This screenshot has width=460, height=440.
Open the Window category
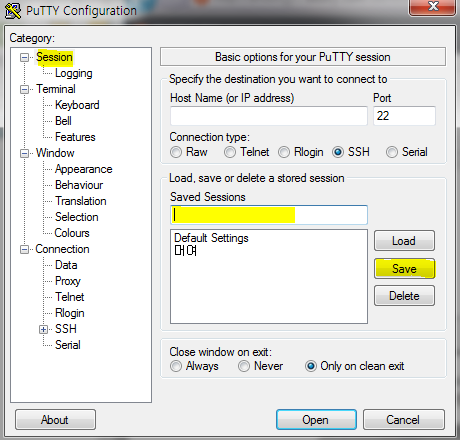(55, 153)
